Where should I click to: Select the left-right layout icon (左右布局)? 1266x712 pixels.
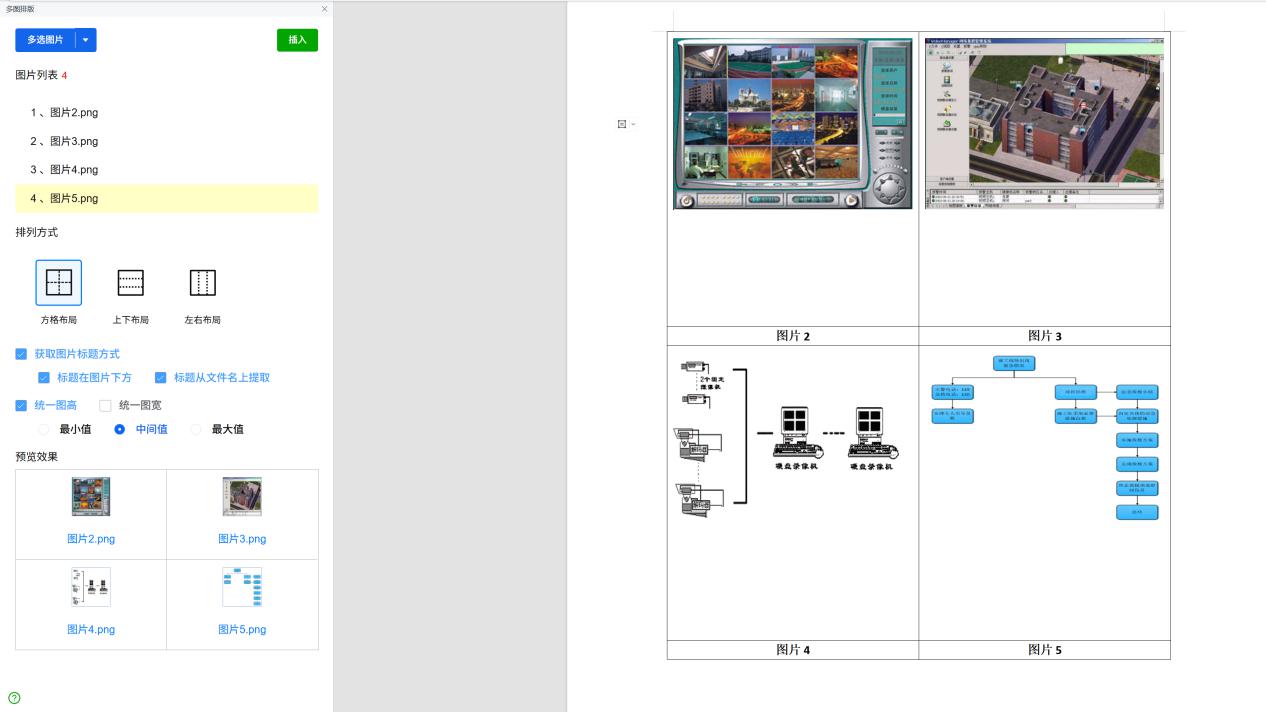(203, 282)
